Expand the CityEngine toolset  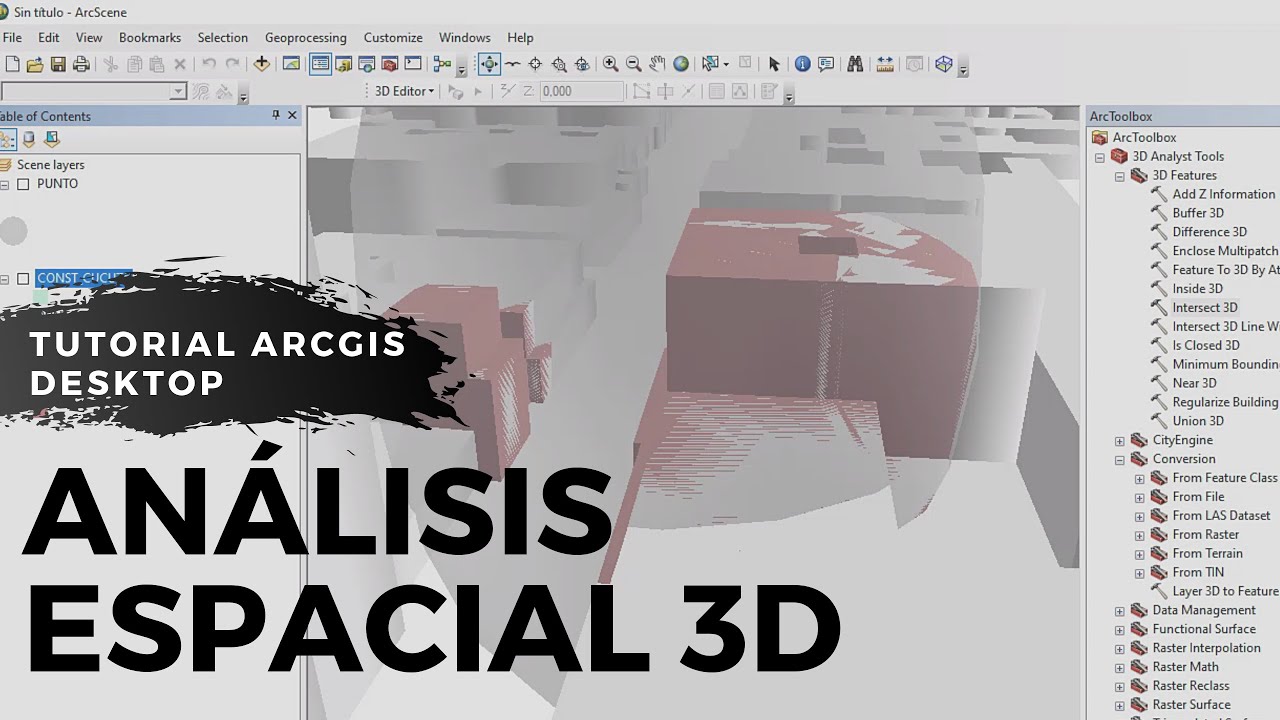coord(1120,441)
